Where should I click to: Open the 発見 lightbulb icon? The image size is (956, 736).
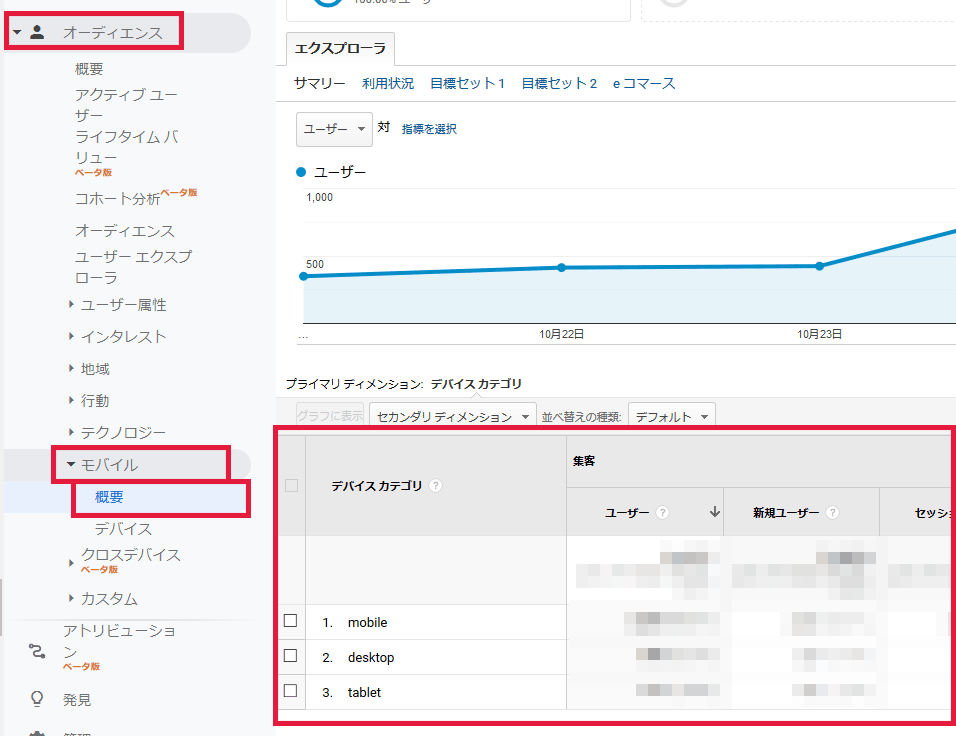pos(37,699)
